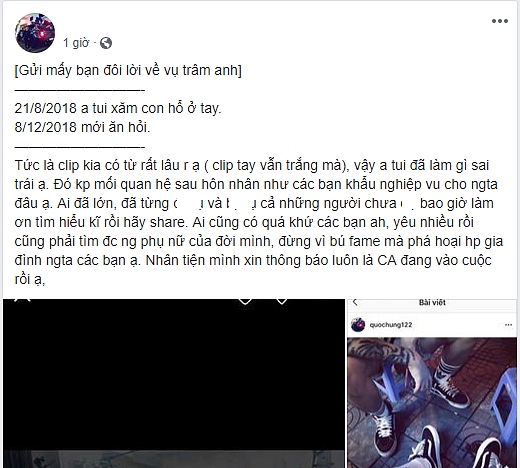Click the Bài viết header title
The width and height of the screenshot is (520, 468).
(x=432, y=302)
